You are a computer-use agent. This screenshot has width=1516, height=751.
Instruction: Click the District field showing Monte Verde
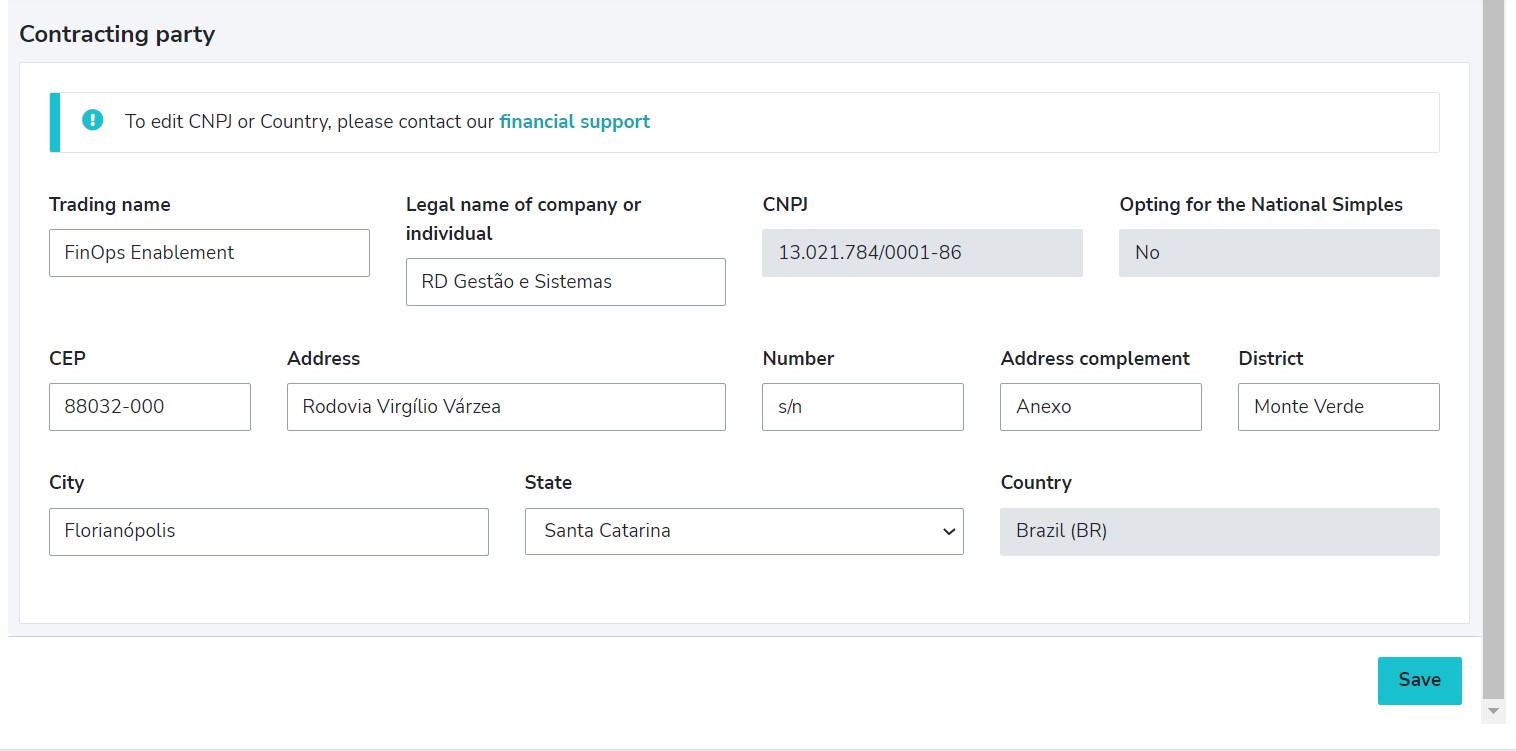pyautogui.click(x=1338, y=406)
